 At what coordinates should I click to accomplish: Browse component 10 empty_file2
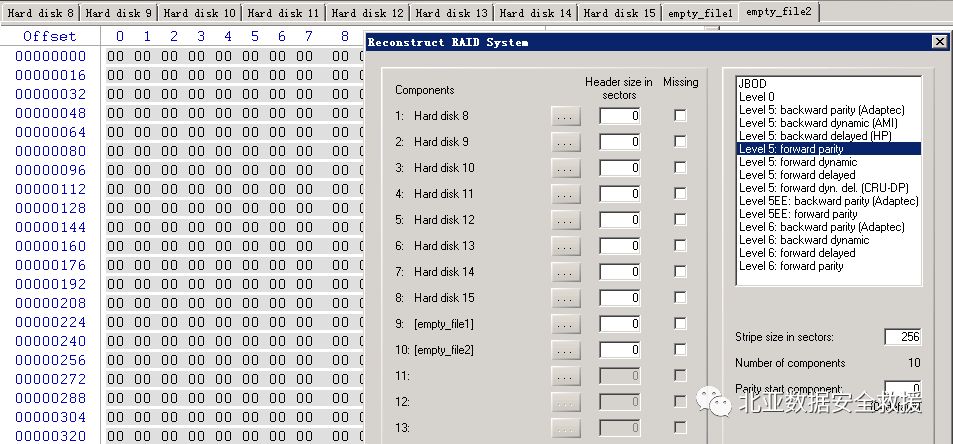[x=565, y=350]
